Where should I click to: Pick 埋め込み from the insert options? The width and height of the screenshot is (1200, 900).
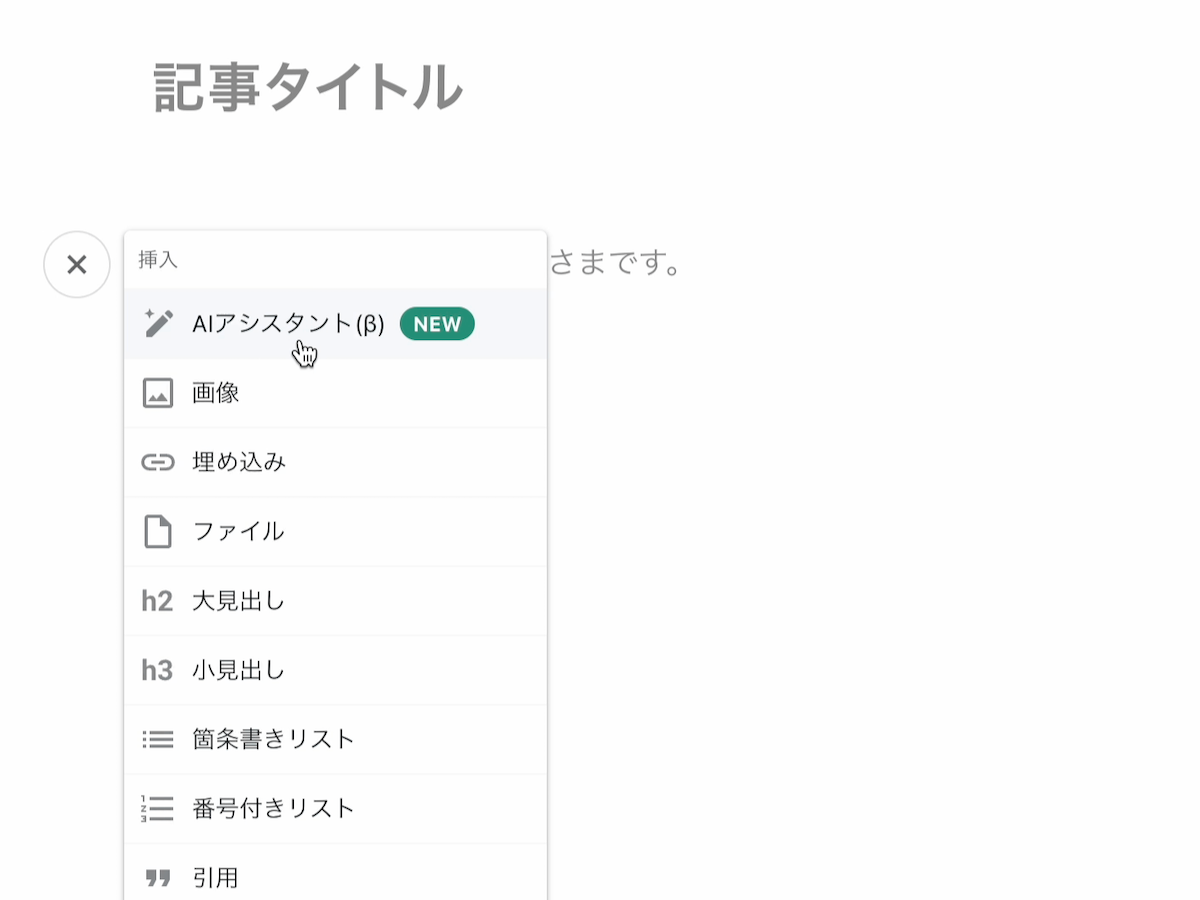[x=240, y=462]
